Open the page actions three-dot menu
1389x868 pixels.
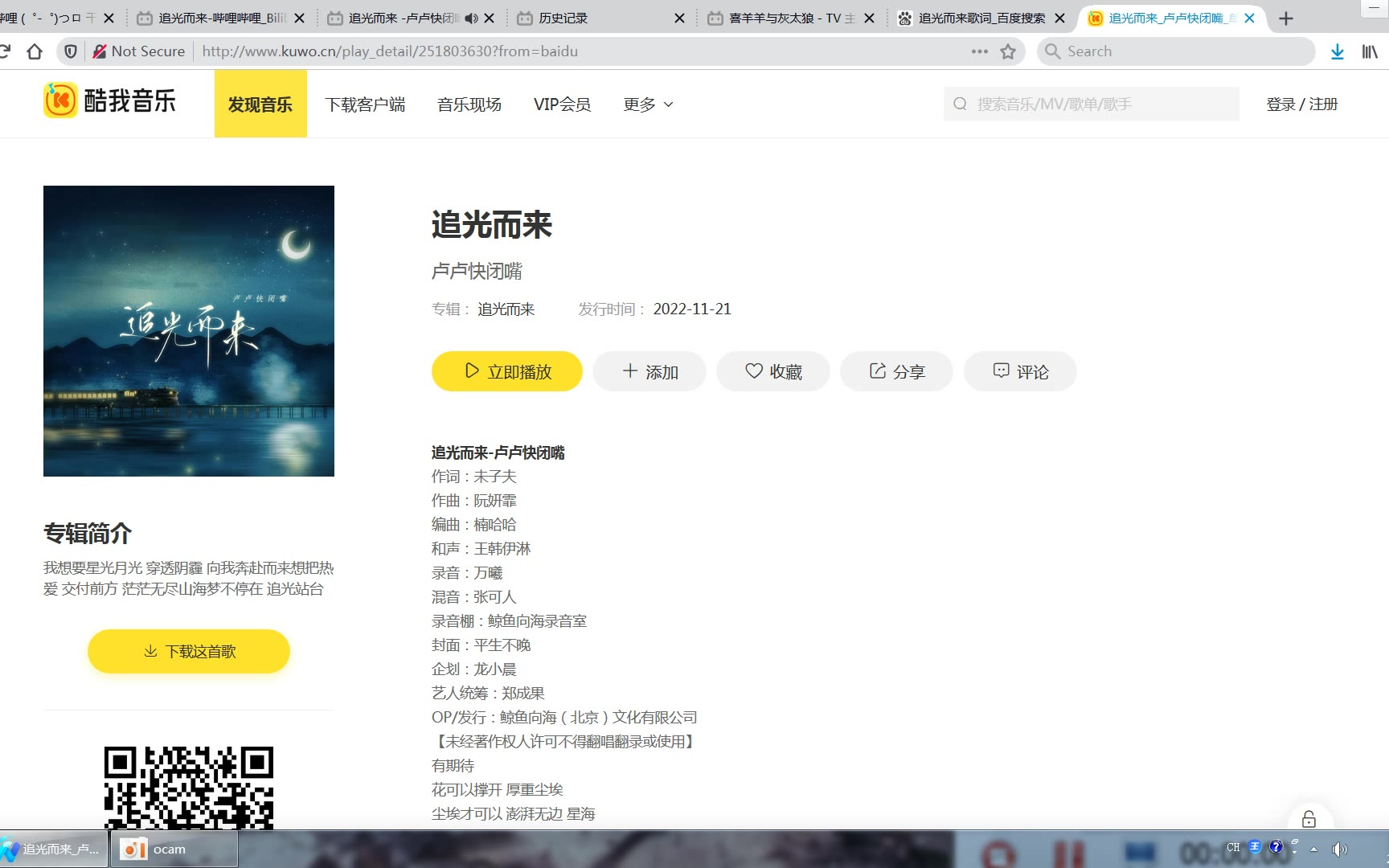point(979,51)
